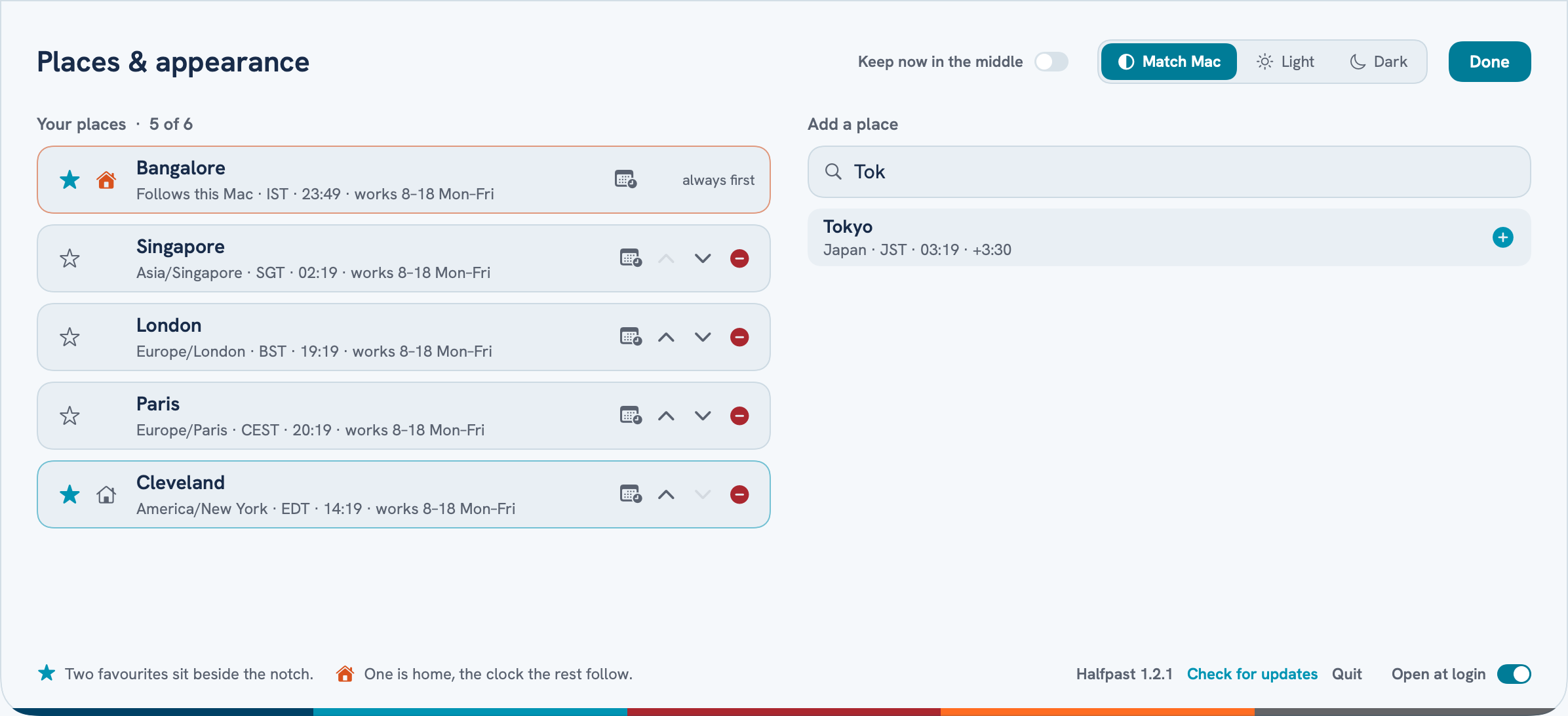Remove London from your places
Screen dimensions: 1568x716
739,337
